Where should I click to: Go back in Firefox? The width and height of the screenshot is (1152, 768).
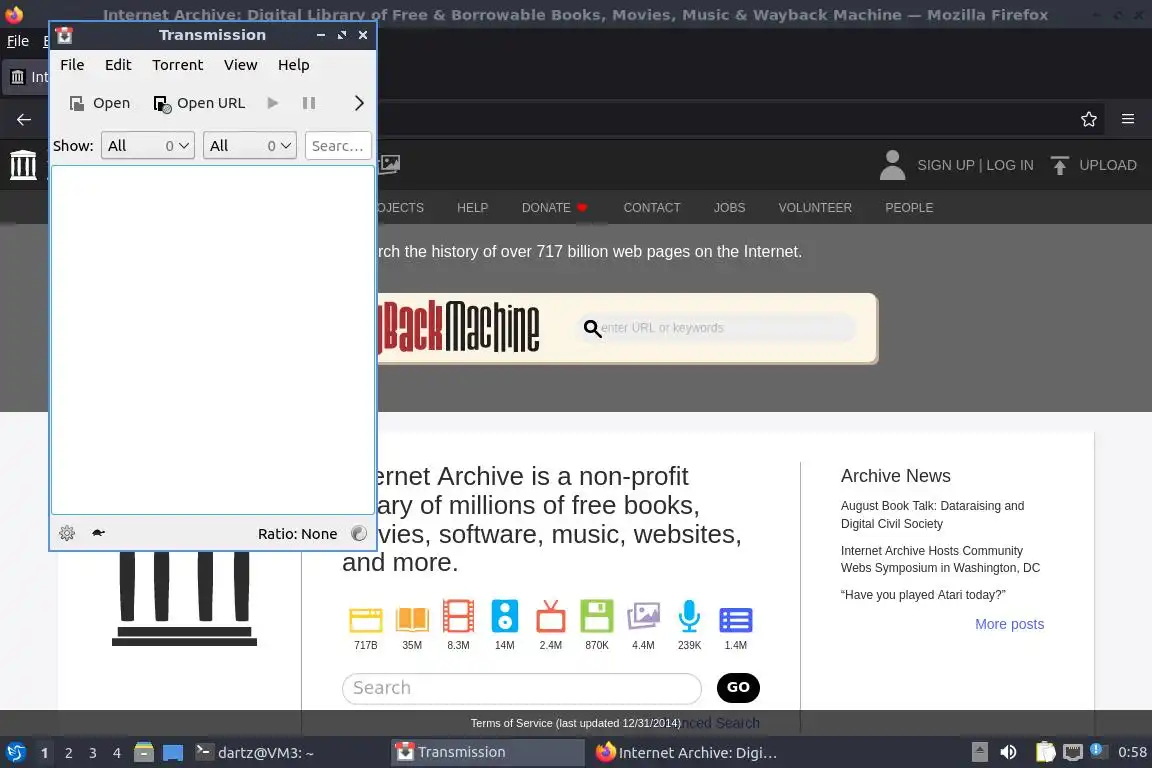pos(24,119)
